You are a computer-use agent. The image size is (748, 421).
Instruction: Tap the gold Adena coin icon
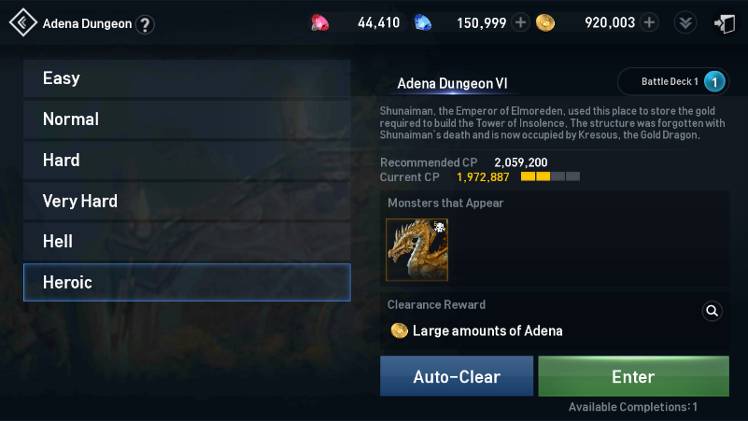[x=545, y=23]
